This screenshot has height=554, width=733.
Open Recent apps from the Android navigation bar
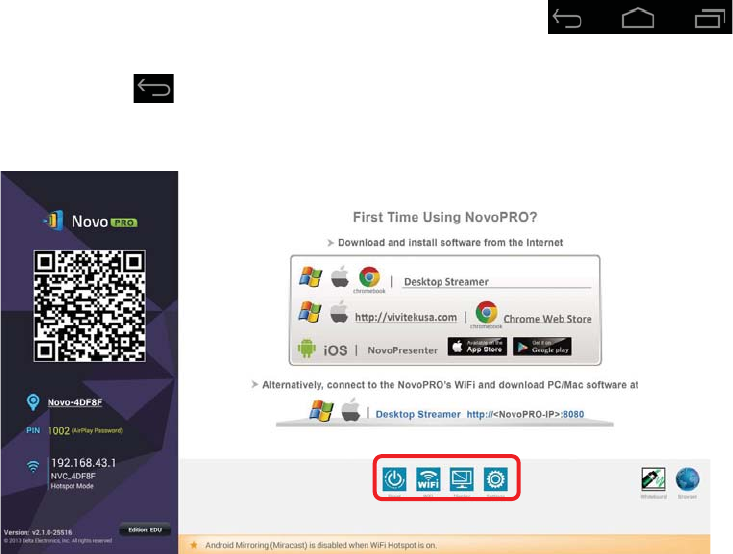pos(710,18)
